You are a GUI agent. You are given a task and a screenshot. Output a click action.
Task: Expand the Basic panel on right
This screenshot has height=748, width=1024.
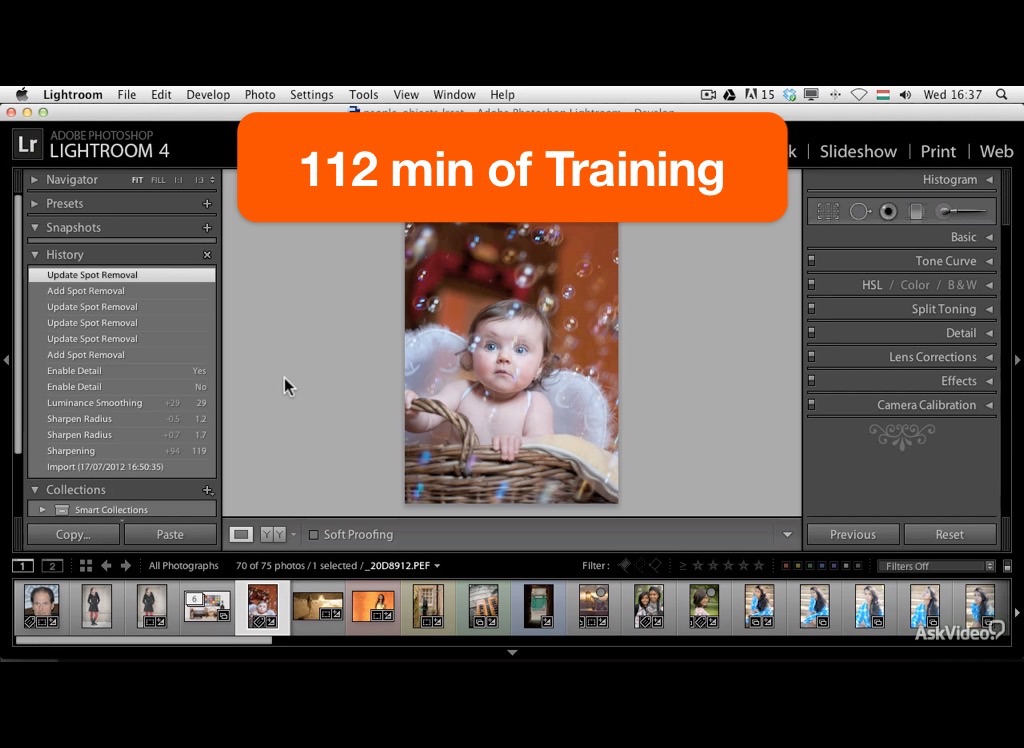click(x=989, y=237)
